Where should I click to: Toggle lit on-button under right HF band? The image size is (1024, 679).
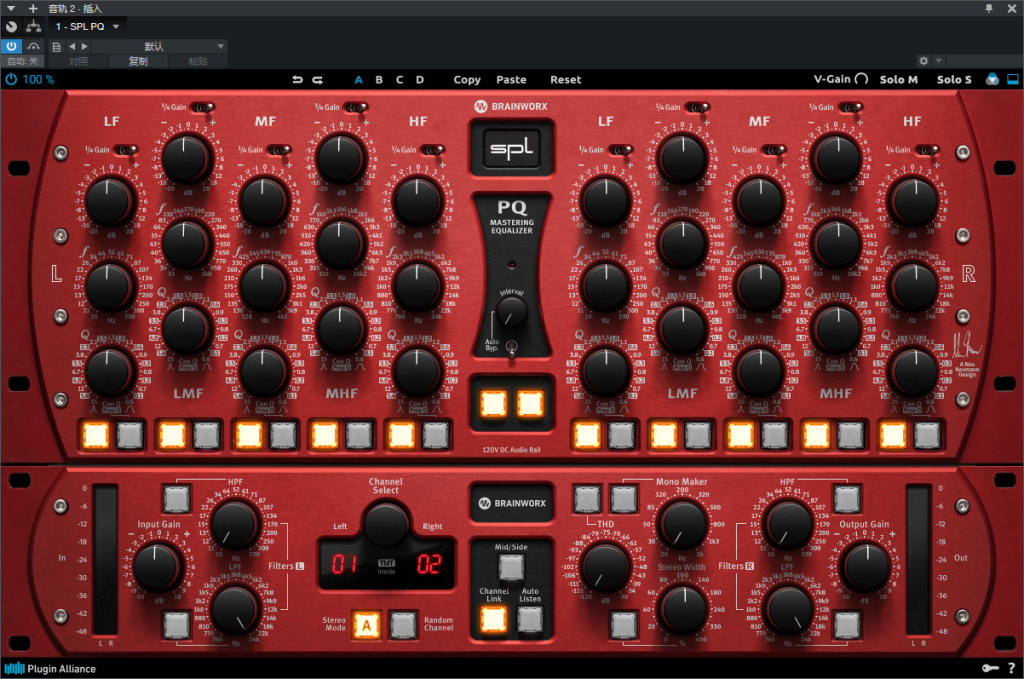[893, 435]
